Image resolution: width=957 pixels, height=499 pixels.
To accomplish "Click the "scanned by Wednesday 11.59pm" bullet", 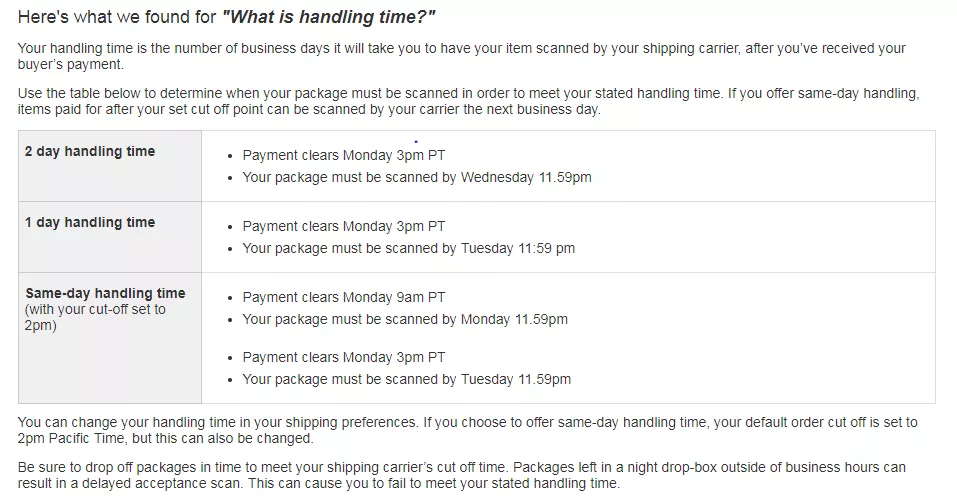I will tap(417, 177).
